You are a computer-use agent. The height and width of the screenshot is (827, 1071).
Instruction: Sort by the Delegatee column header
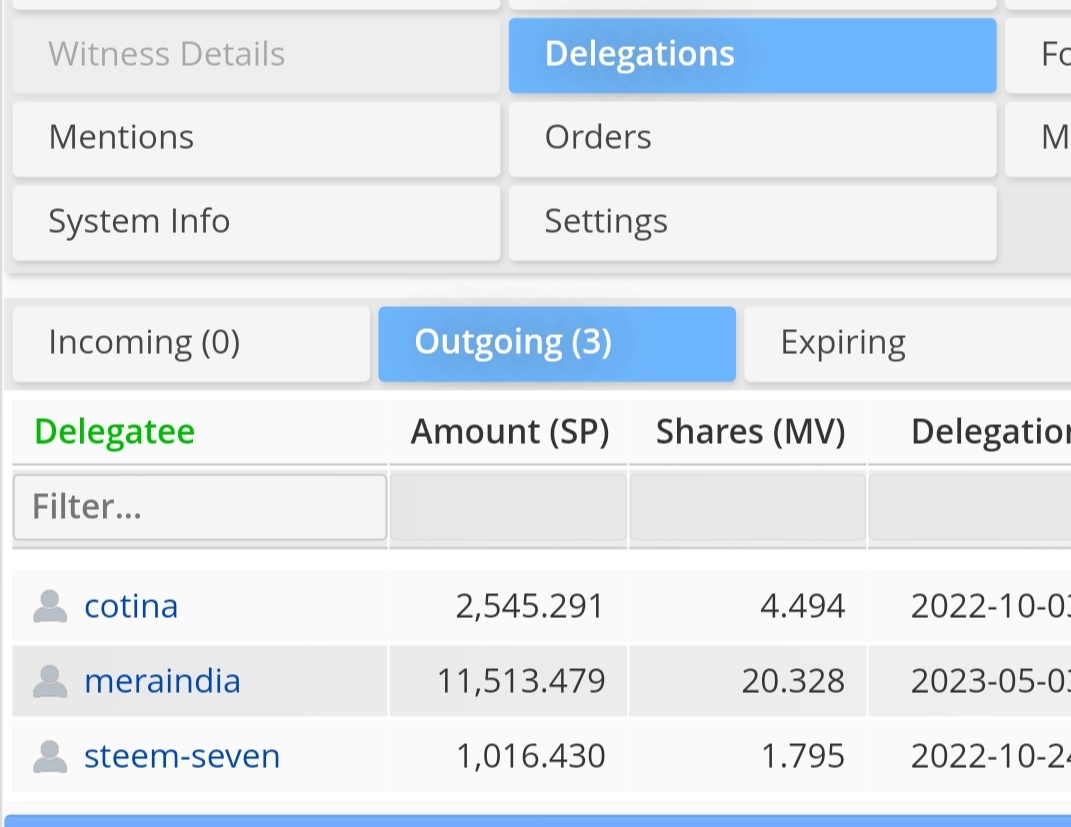tap(115, 432)
